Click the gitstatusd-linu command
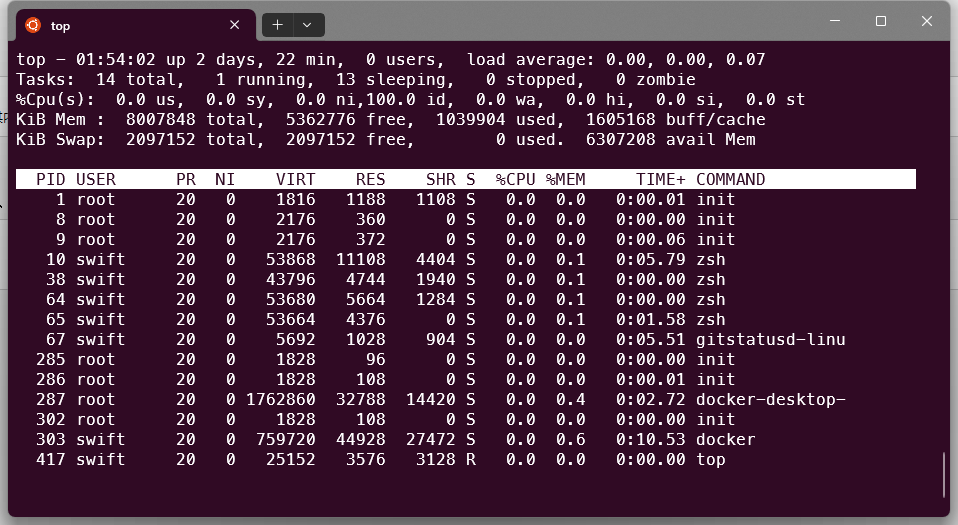Screen dimensions: 958x525 click(x=771, y=340)
